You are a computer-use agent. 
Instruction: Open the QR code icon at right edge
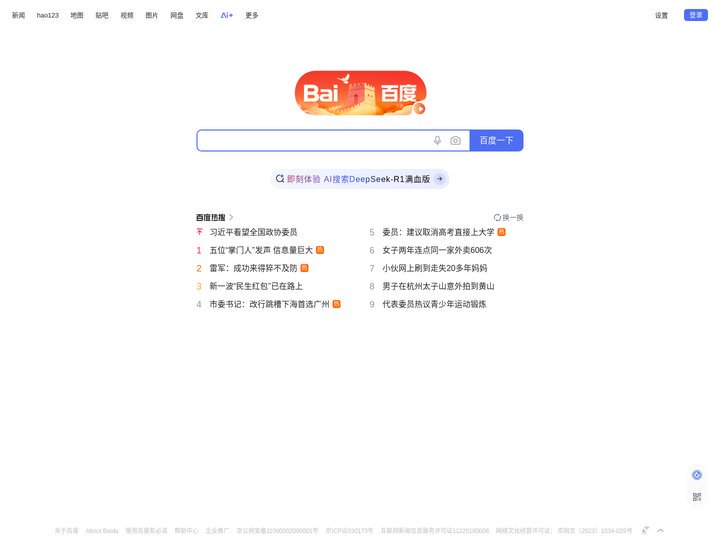tap(697, 497)
